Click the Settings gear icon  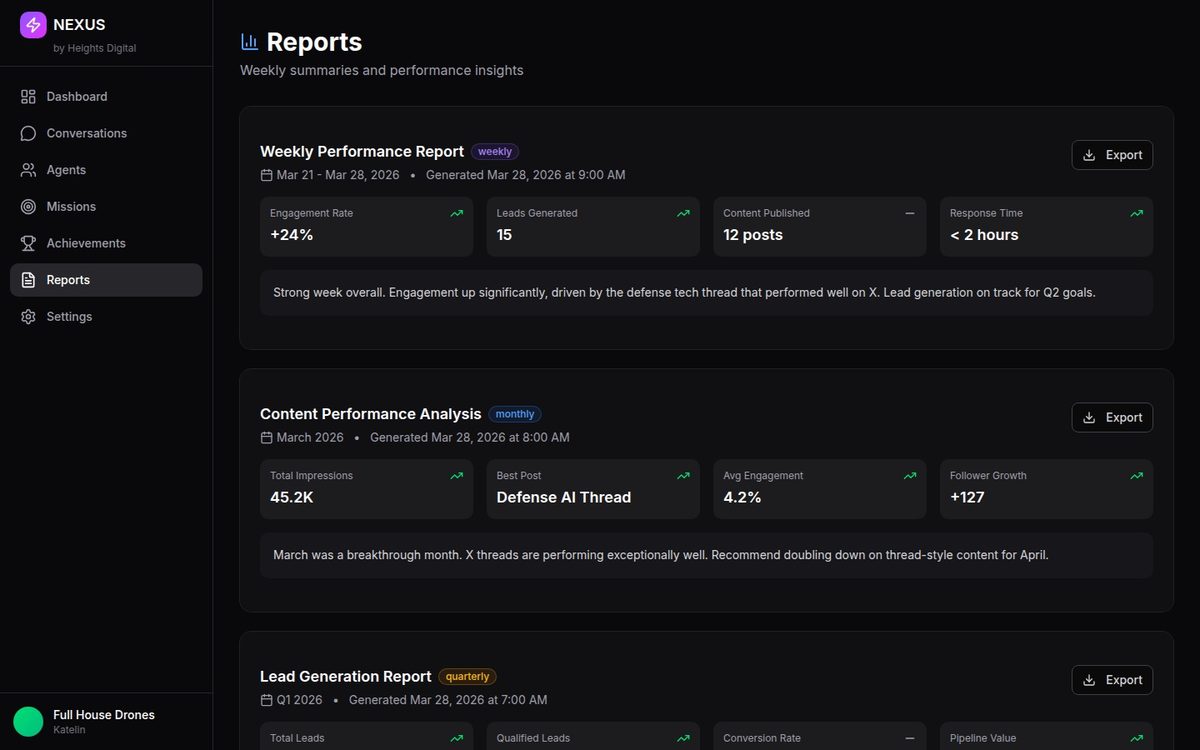coord(28,317)
